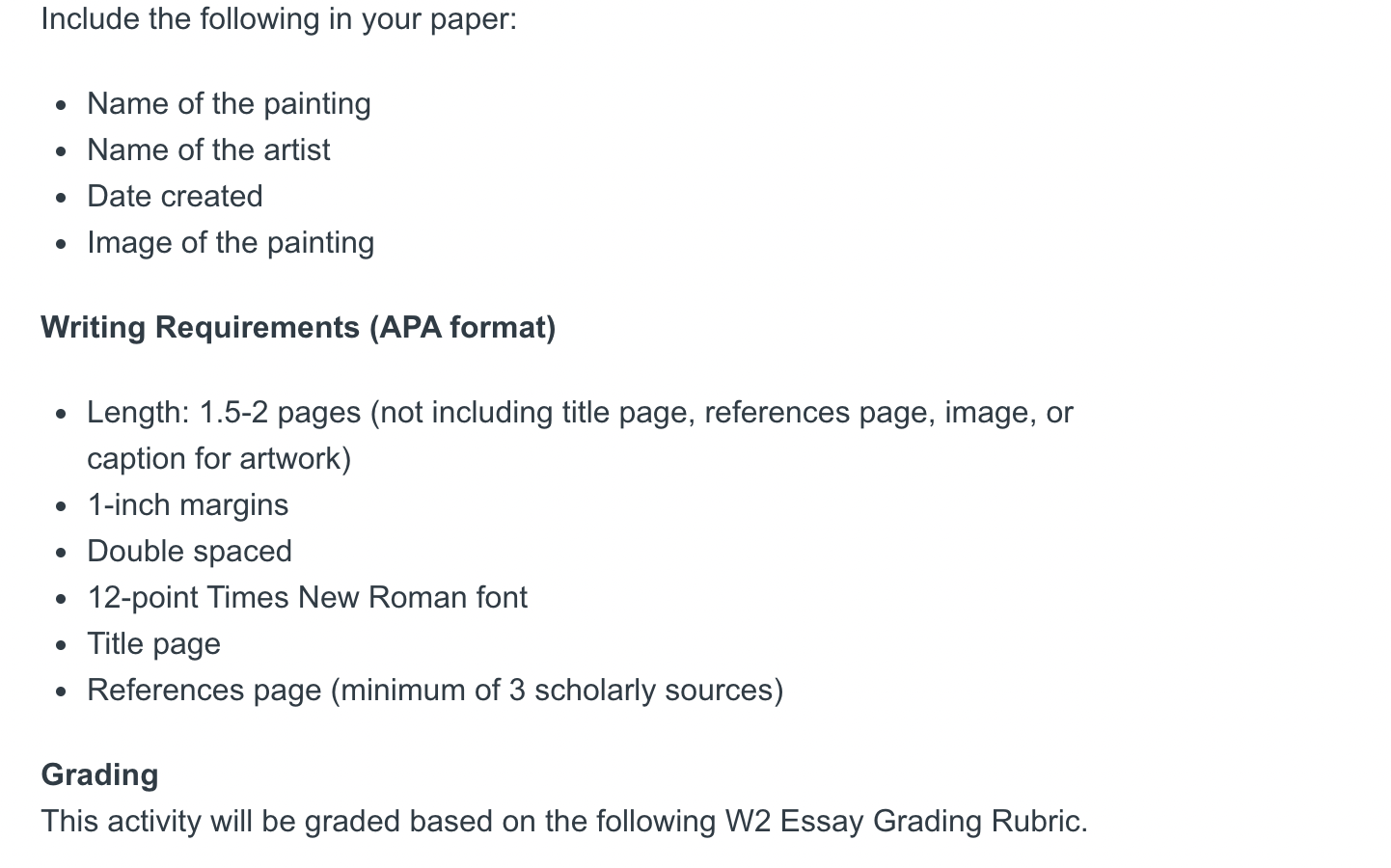
Task: Click the words 'references page, image, or'
Action: pos(888,413)
